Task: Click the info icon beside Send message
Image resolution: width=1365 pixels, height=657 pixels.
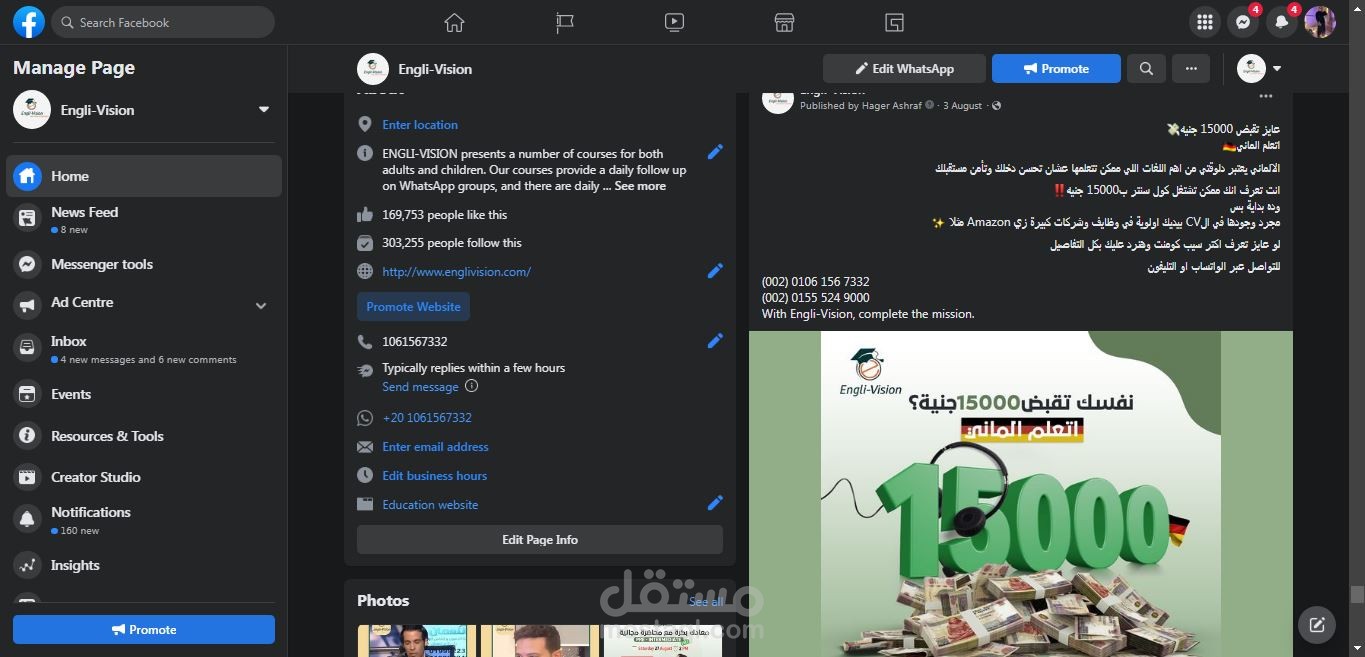Action: coord(472,386)
